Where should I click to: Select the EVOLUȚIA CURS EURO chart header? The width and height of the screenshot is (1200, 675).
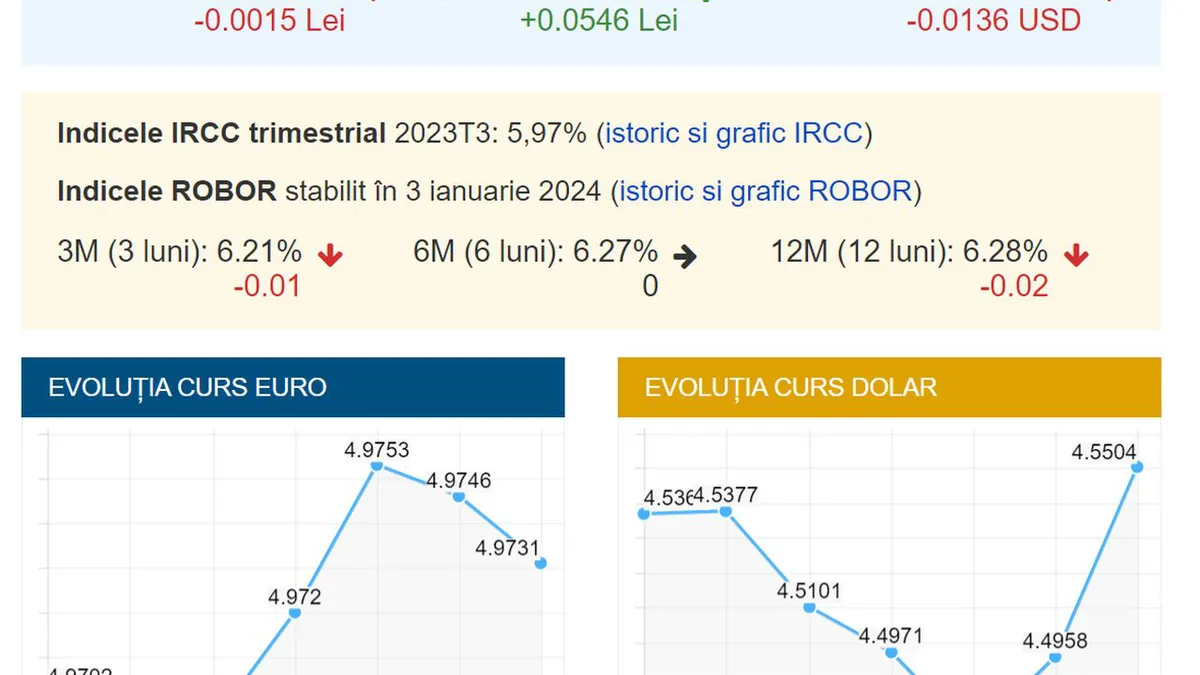click(x=293, y=388)
